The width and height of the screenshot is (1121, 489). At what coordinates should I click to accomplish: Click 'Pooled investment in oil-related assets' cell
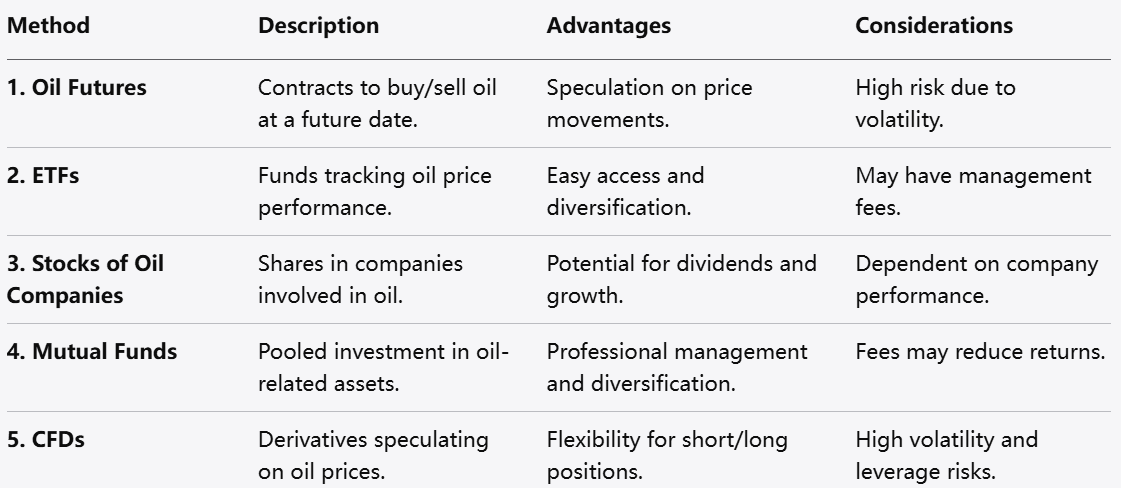(384, 366)
